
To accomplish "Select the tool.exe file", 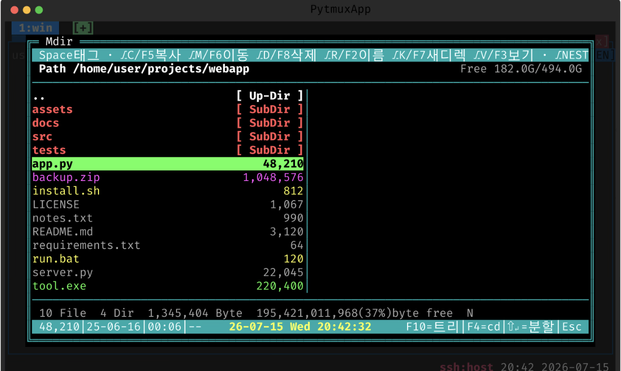I will tap(168, 286).
